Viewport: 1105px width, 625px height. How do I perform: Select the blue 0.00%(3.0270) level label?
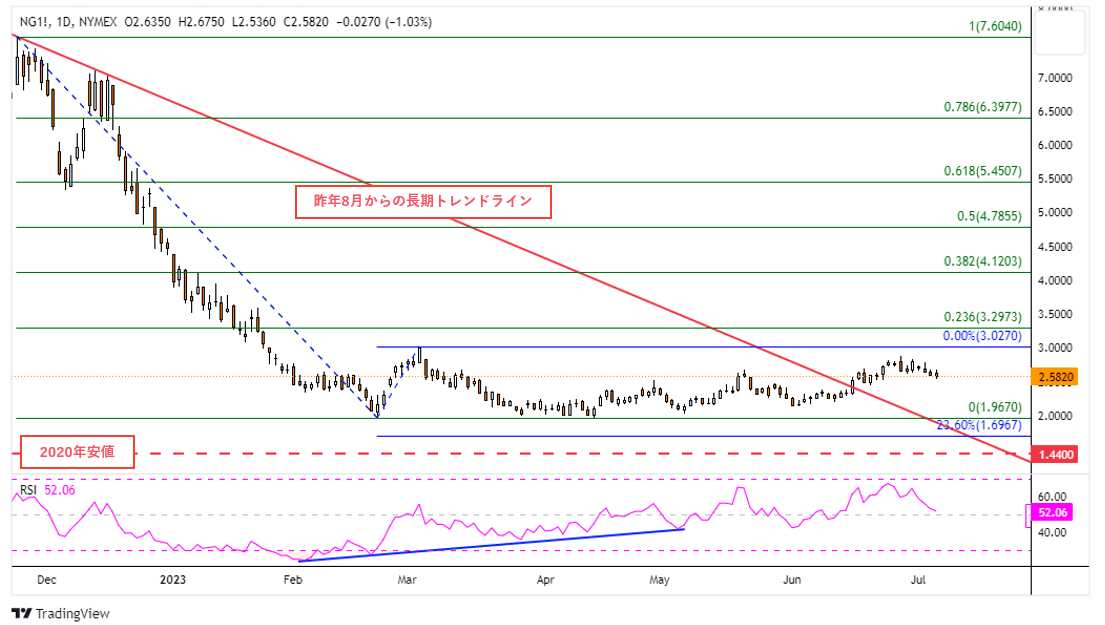[x=982, y=336]
